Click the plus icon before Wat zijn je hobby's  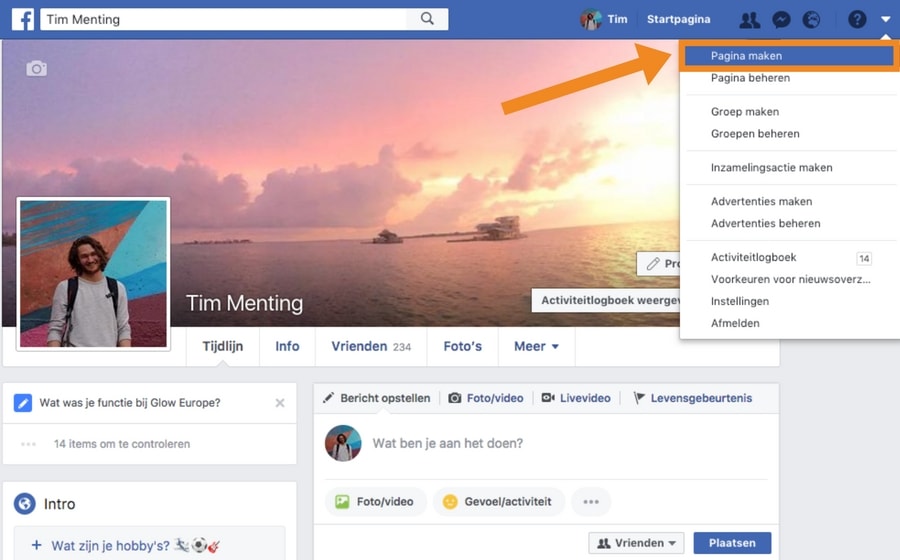[x=36, y=545]
